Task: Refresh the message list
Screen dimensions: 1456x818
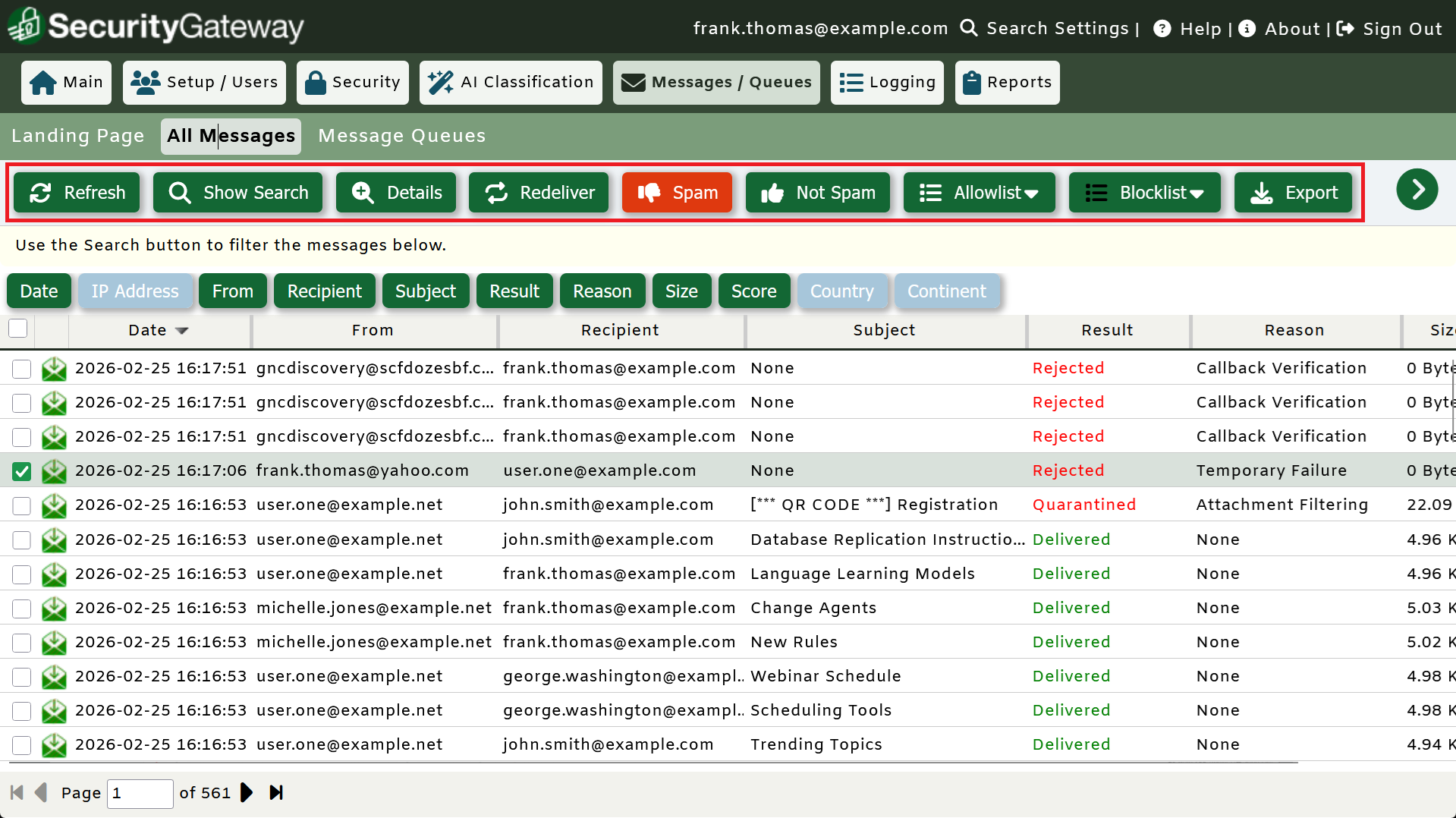Action: [77, 193]
